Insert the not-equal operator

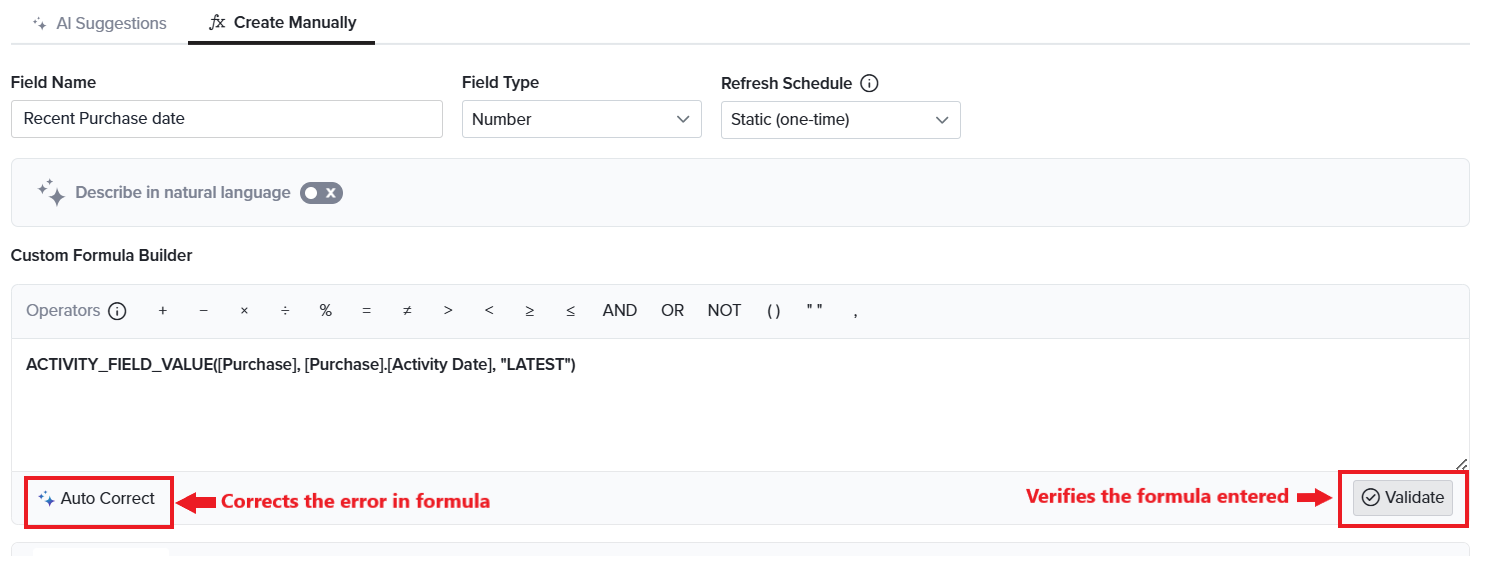click(407, 311)
